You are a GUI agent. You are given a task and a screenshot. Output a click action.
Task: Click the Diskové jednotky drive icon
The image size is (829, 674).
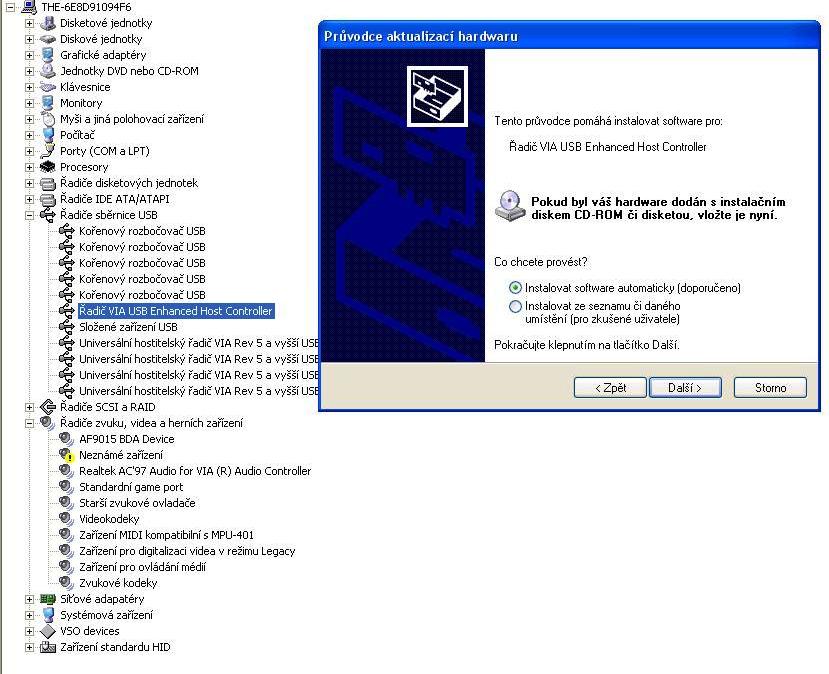pos(48,39)
